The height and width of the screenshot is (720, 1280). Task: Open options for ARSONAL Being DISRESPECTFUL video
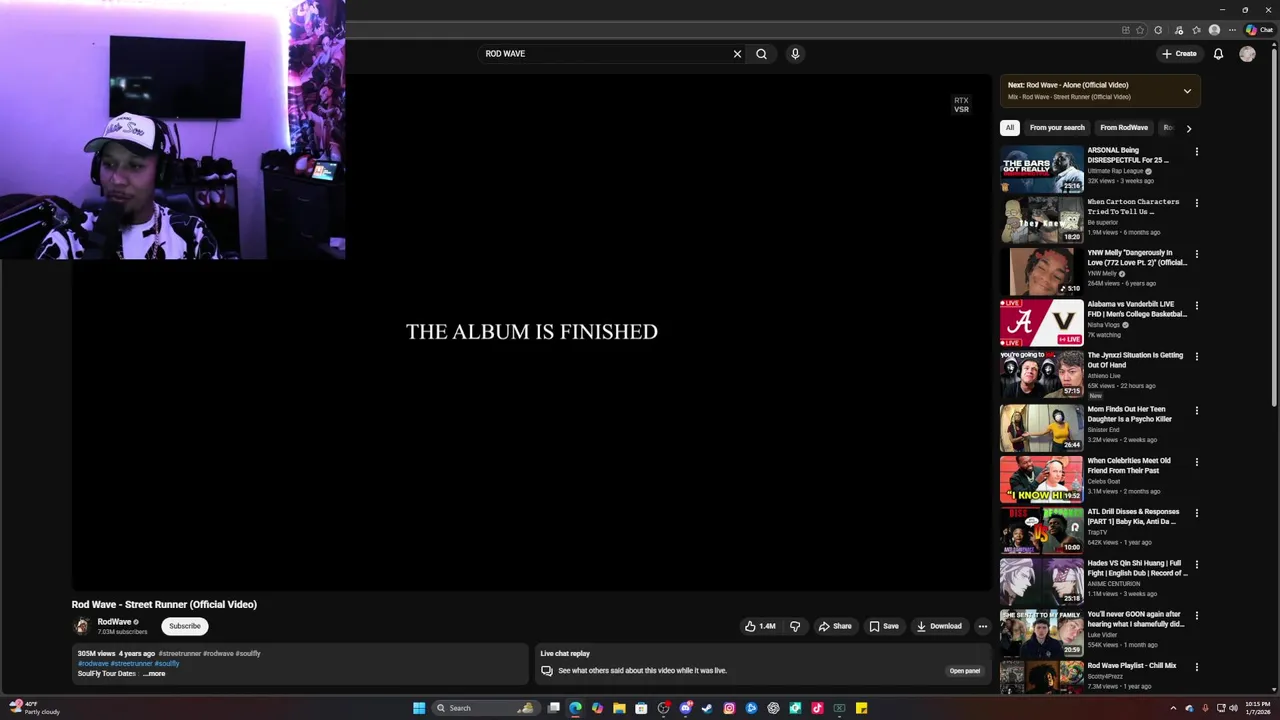1196,152
